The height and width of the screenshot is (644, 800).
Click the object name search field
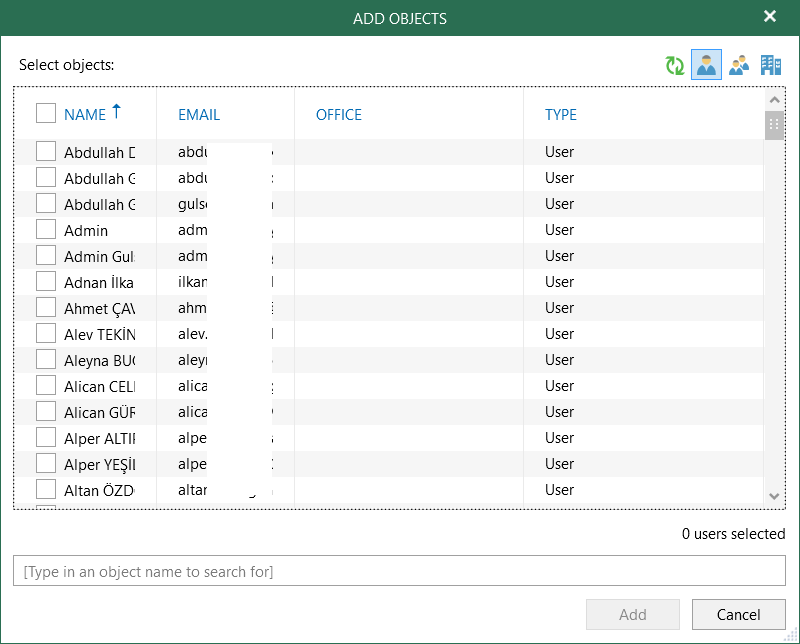coord(400,571)
